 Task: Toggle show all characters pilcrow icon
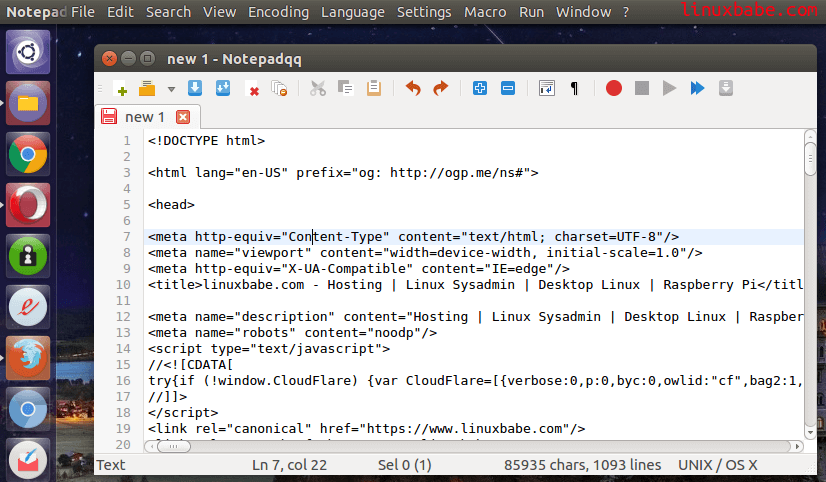574,89
